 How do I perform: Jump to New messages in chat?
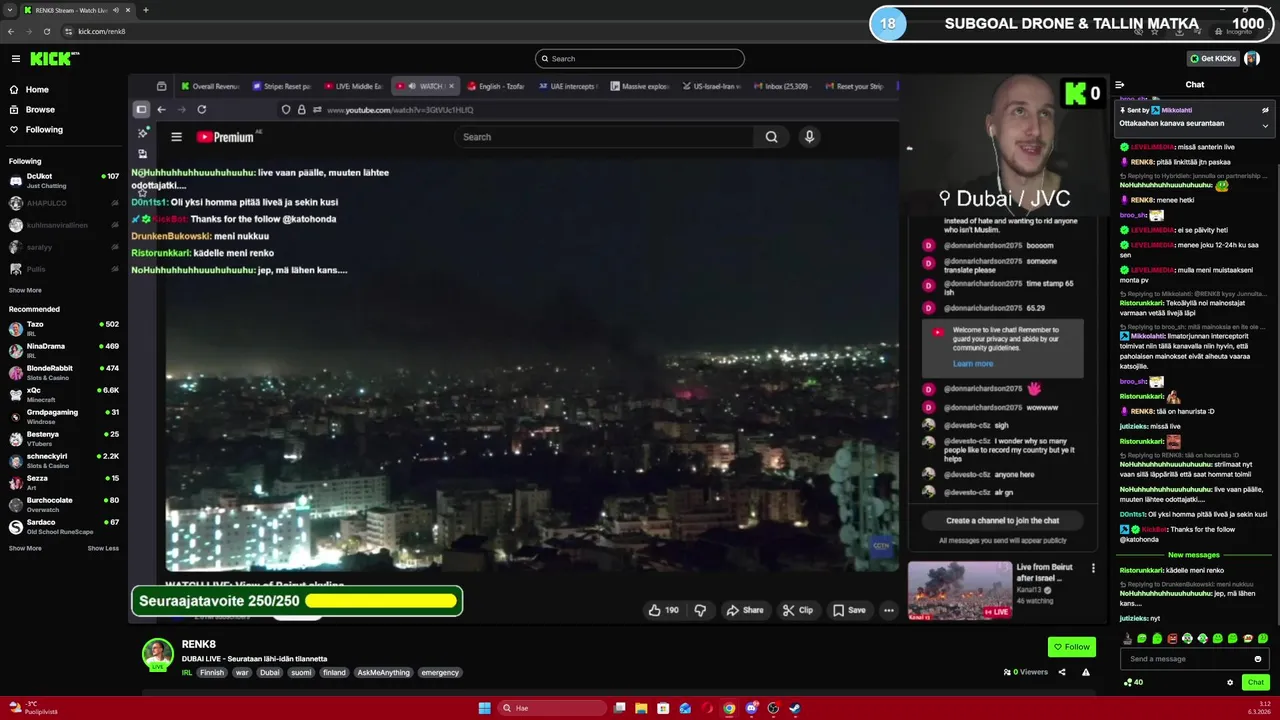[1194, 555]
